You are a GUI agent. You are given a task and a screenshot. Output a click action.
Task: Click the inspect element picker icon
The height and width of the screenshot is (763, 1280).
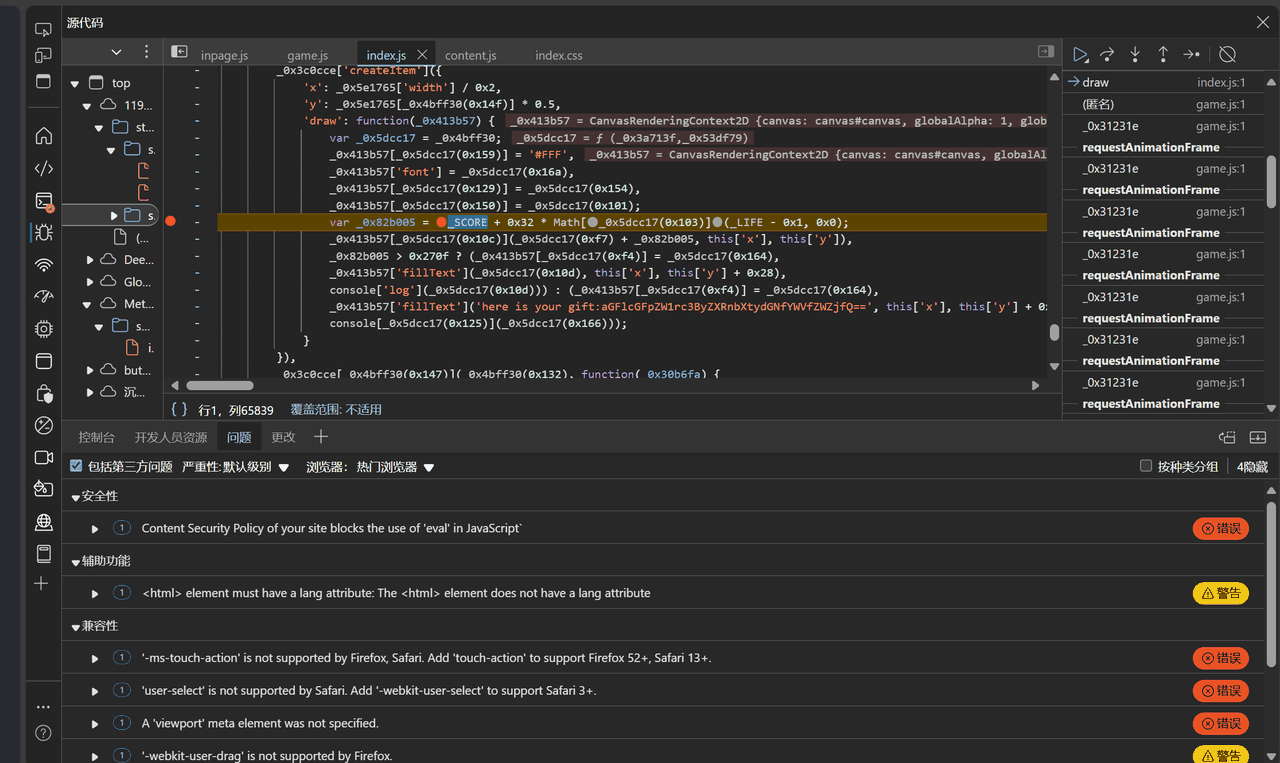pyautogui.click(x=43, y=30)
